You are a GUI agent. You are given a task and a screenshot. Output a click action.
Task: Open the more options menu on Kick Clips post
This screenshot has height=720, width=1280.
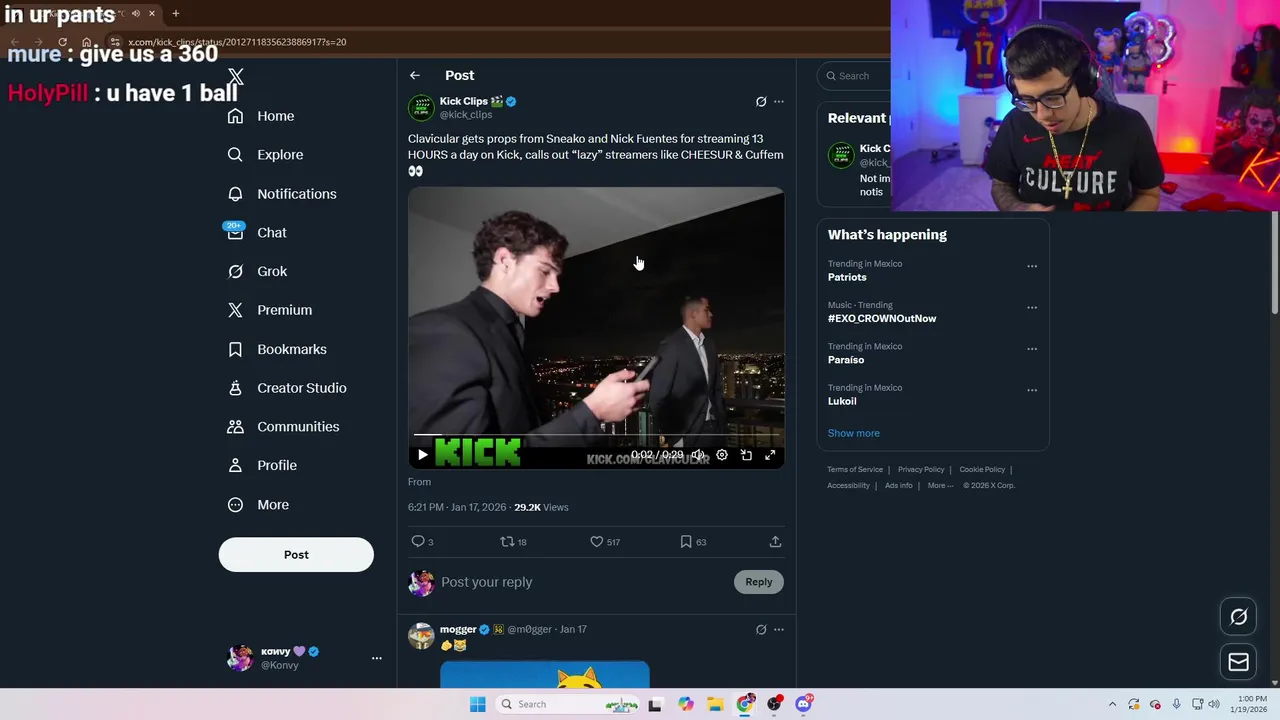pyautogui.click(x=779, y=102)
